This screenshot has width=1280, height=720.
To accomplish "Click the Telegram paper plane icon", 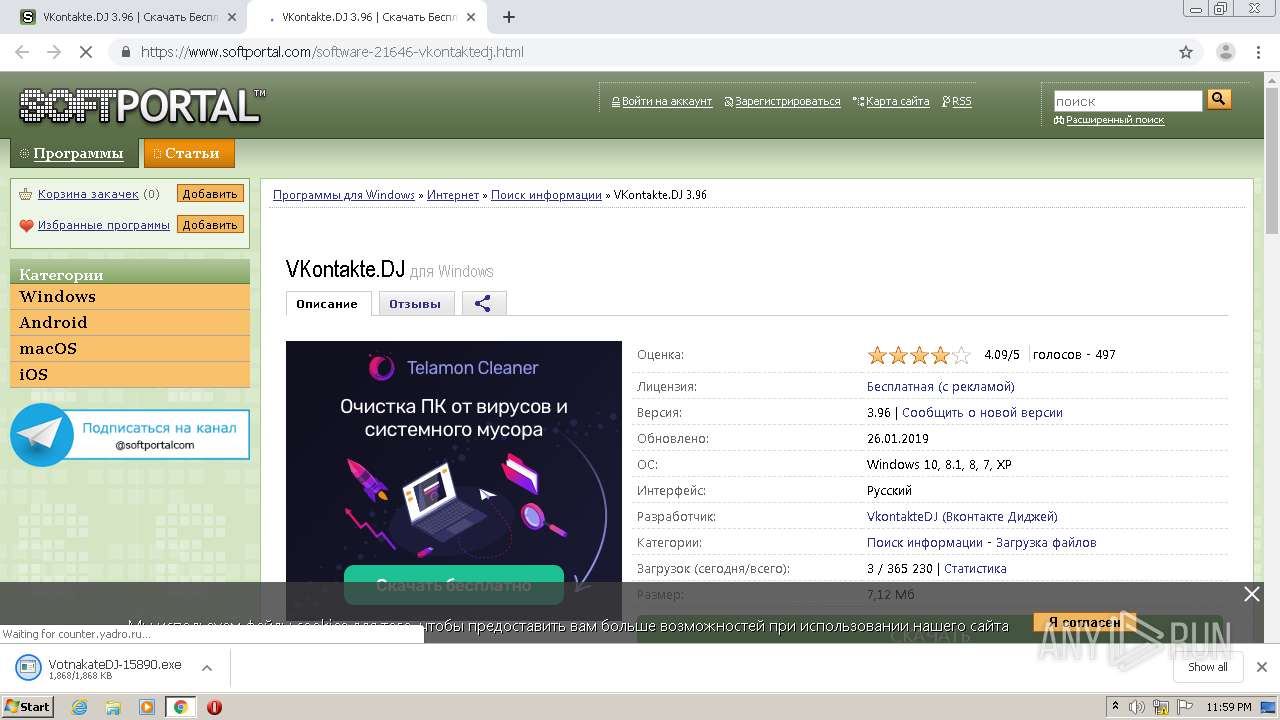I will pos(42,435).
